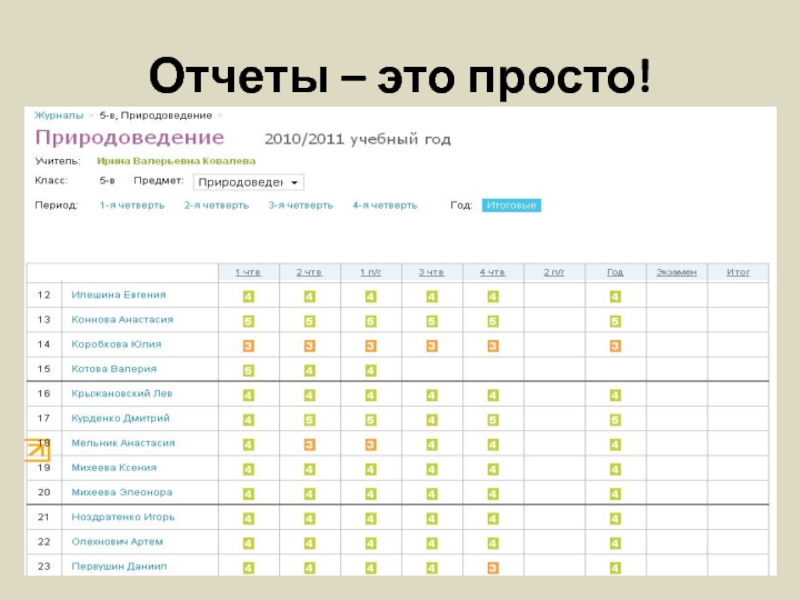Click Курденко Дмитрий's grade 5 in 4 чтв
800x600 pixels.
tap(493, 420)
